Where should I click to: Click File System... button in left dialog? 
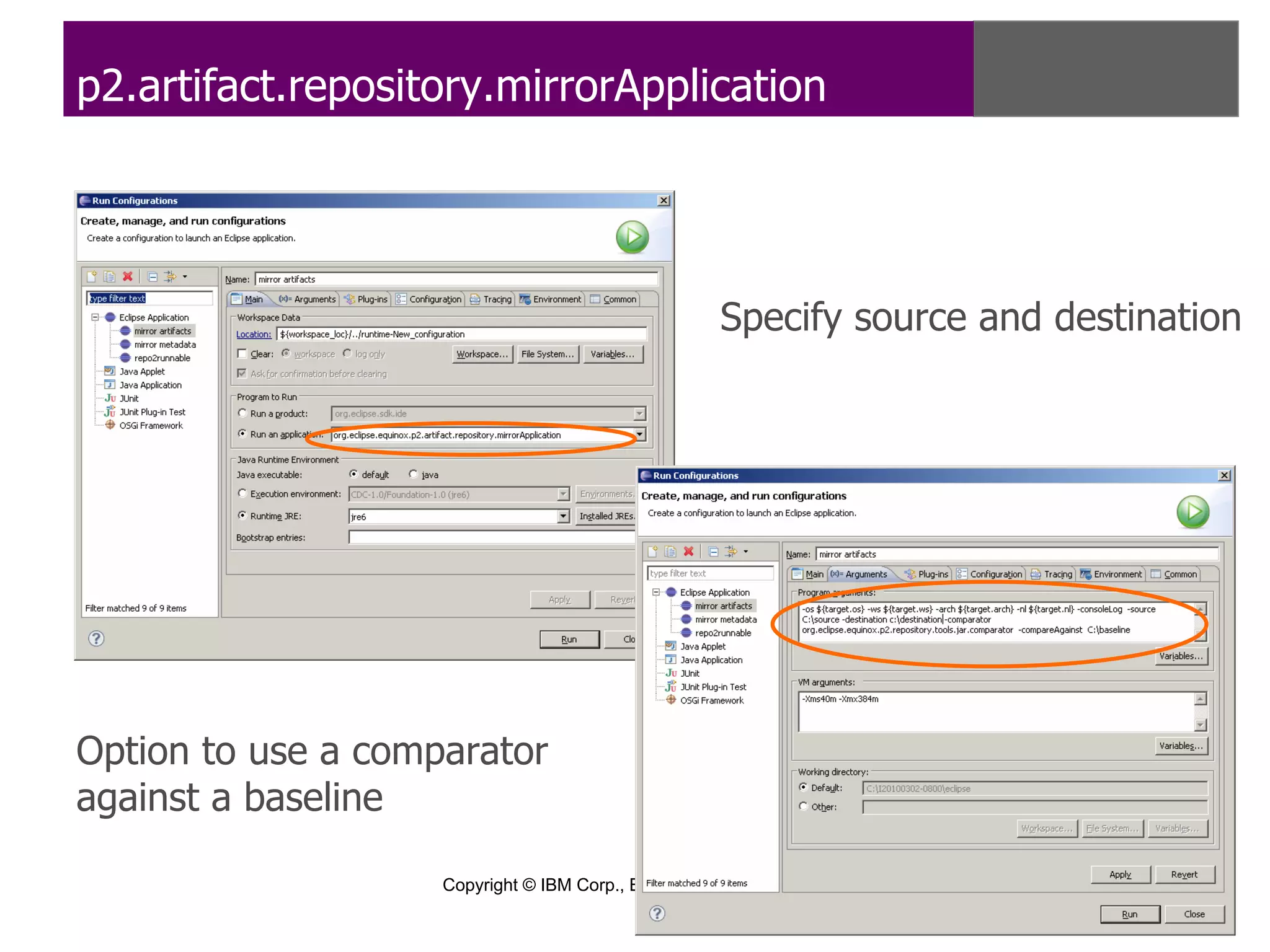click(548, 355)
